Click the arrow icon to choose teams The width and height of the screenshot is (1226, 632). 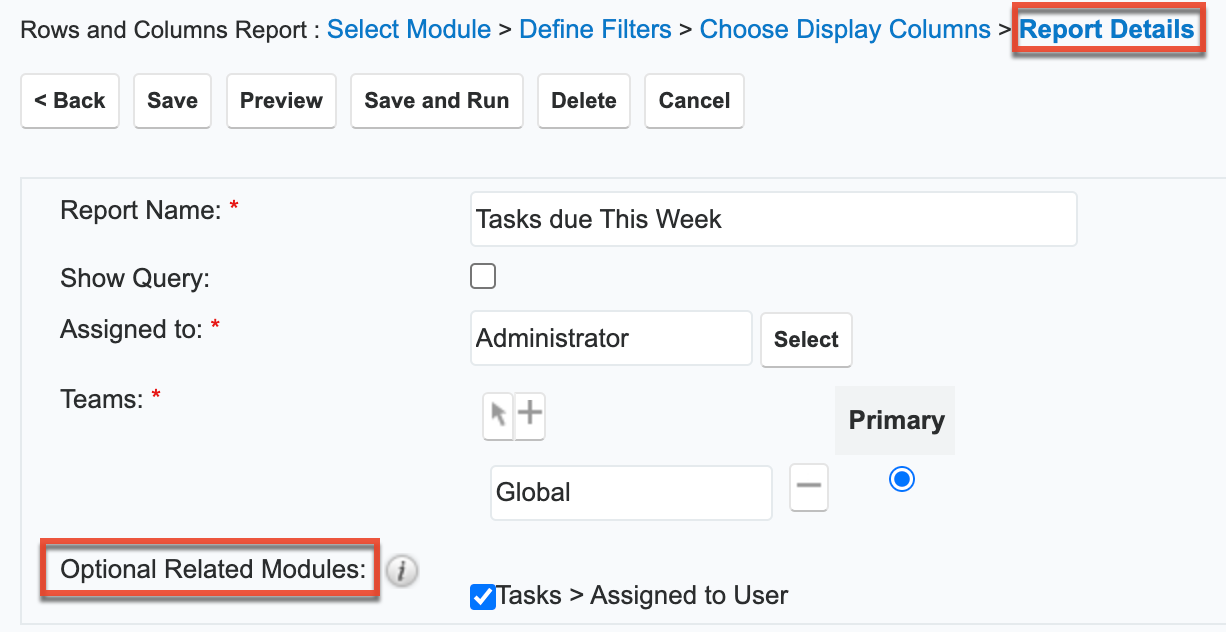498,416
